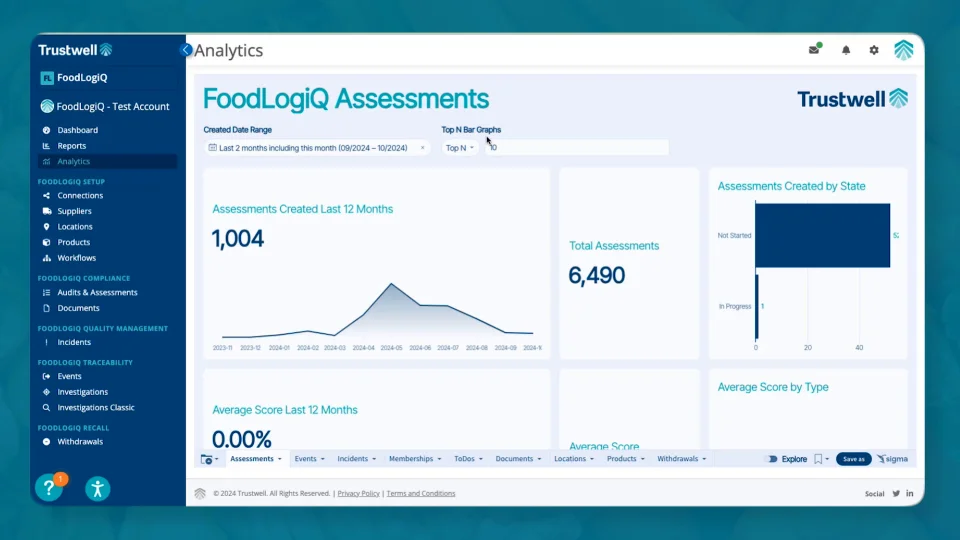Click the Top N value input field
This screenshot has width=960, height=540.
[577, 148]
